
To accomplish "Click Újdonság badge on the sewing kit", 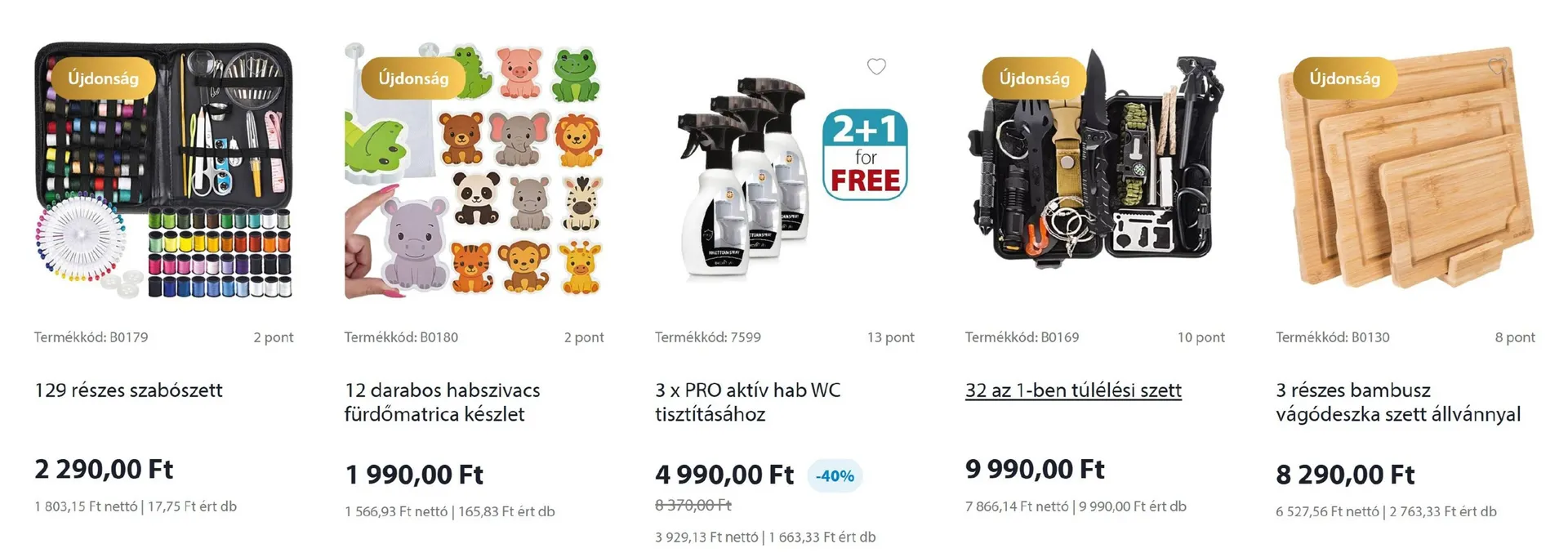I will pos(103,78).
